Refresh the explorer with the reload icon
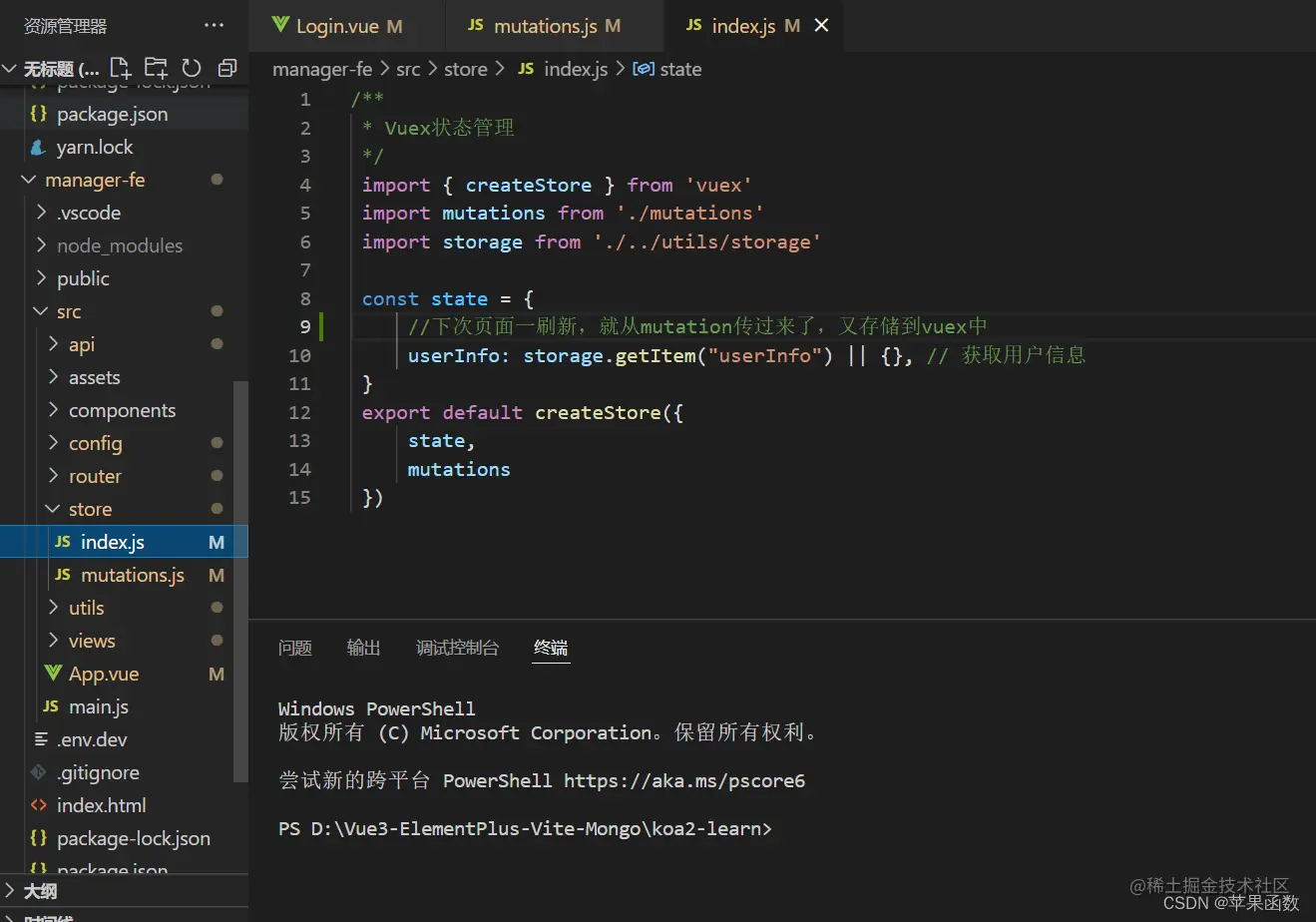This screenshot has width=1316, height=922. 192,68
